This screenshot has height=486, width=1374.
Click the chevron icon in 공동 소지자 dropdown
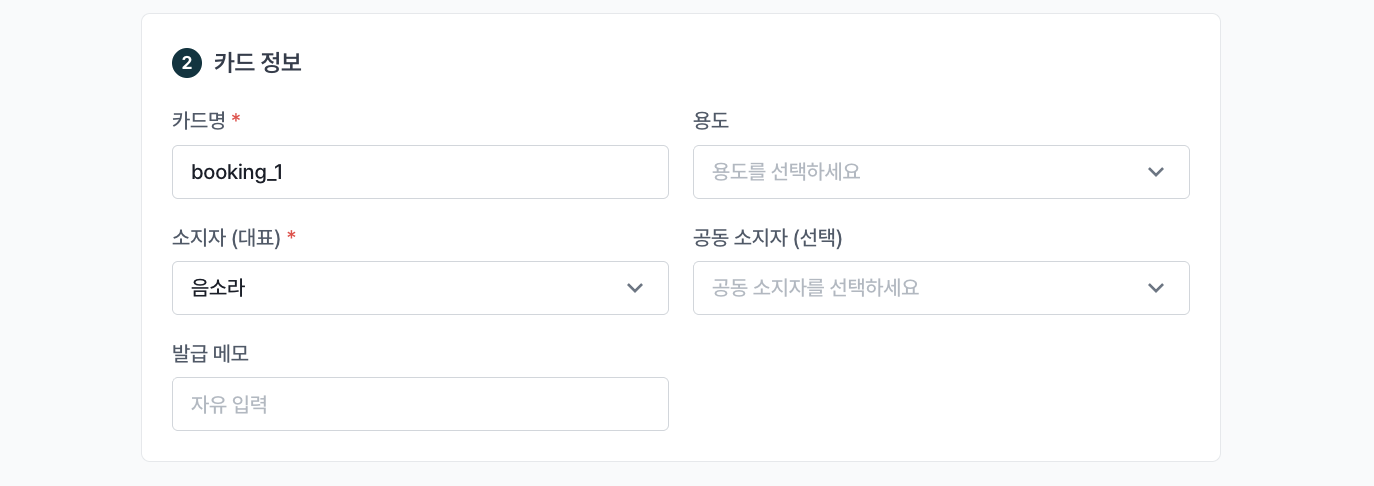[x=1156, y=288]
